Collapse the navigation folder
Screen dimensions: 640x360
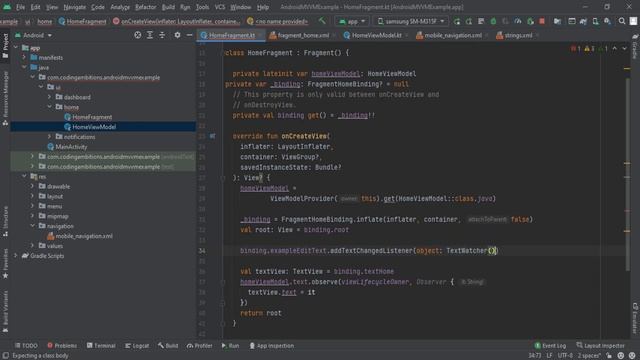pyautogui.click(x=33, y=226)
